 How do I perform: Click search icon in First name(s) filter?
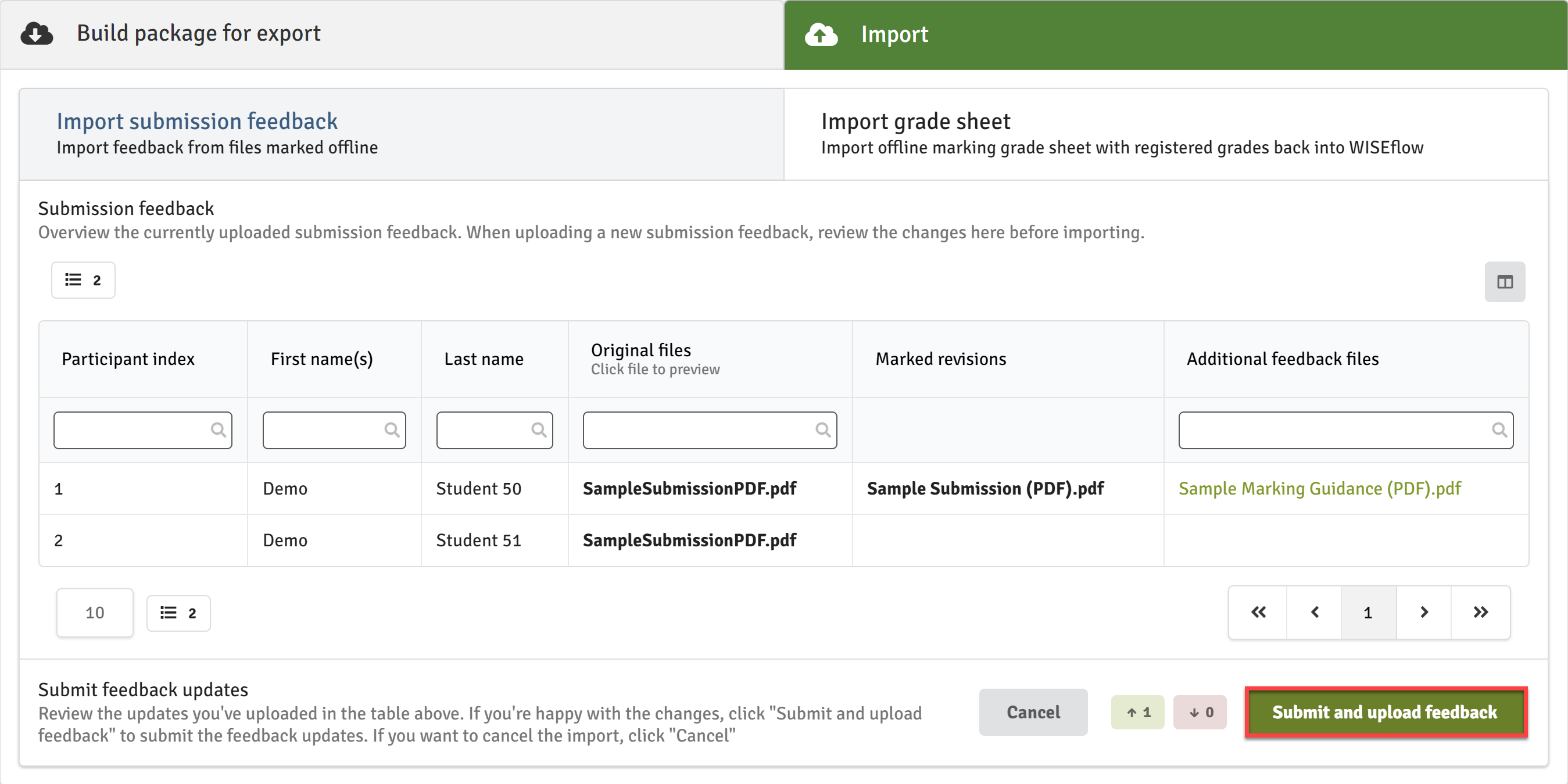pos(392,430)
